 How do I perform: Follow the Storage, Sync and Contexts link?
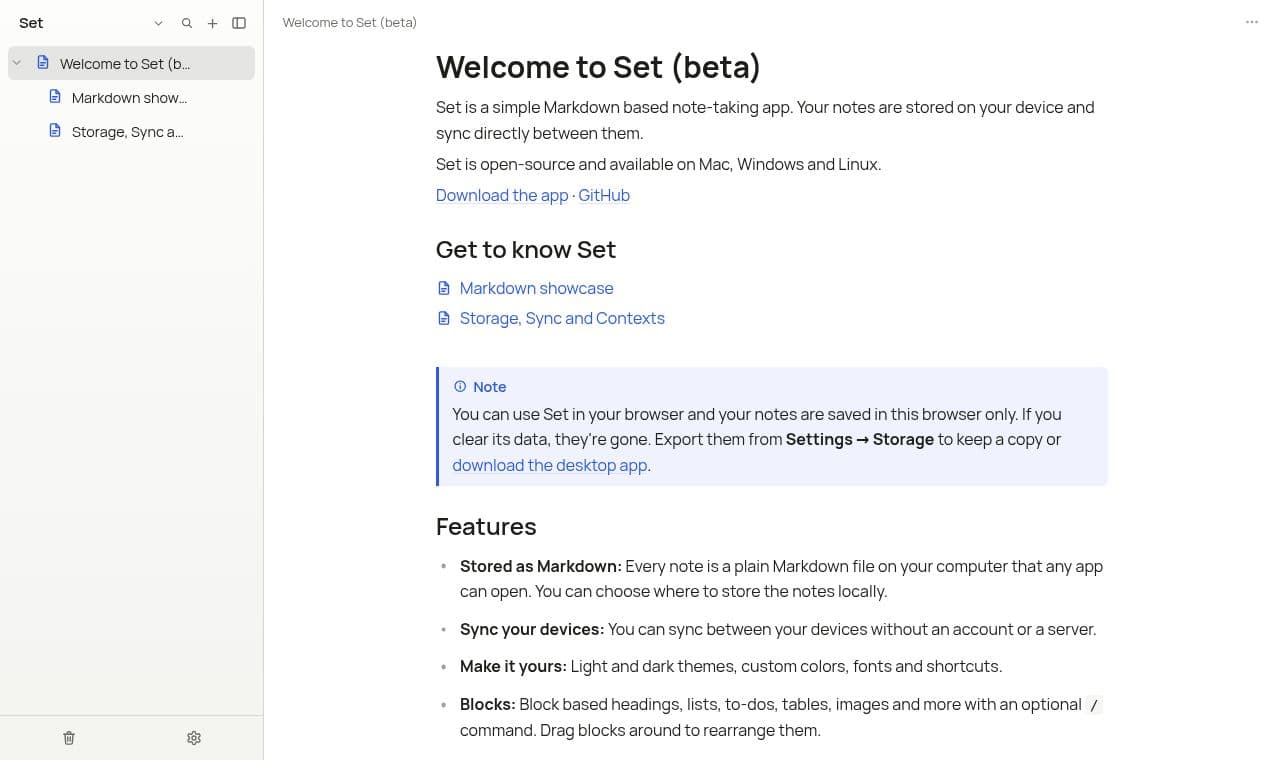point(562,318)
